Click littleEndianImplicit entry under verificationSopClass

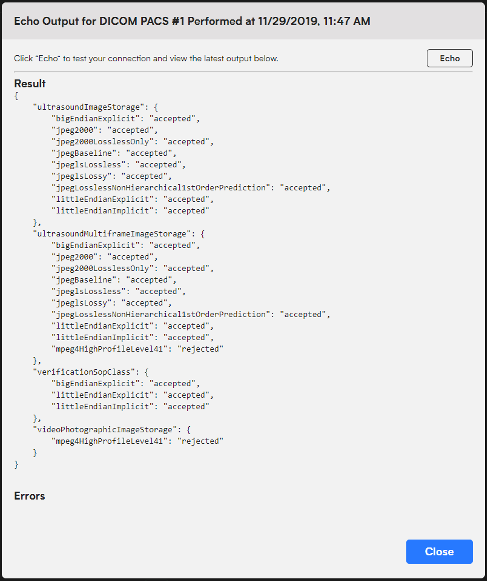[x=130, y=406]
